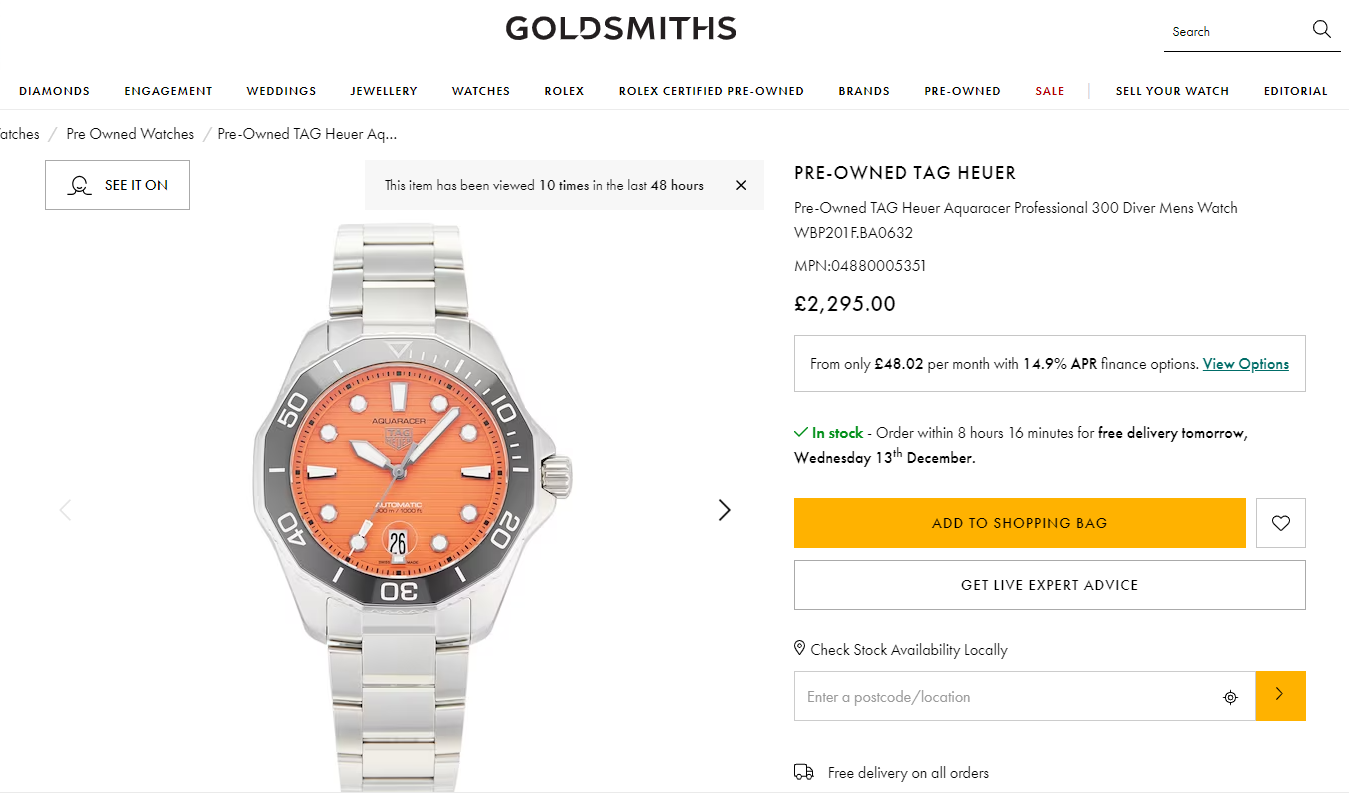Image resolution: width=1349 pixels, height=797 pixels.
Task: Submit postcode with yellow arrow button
Action: click(x=1280, y=695)
